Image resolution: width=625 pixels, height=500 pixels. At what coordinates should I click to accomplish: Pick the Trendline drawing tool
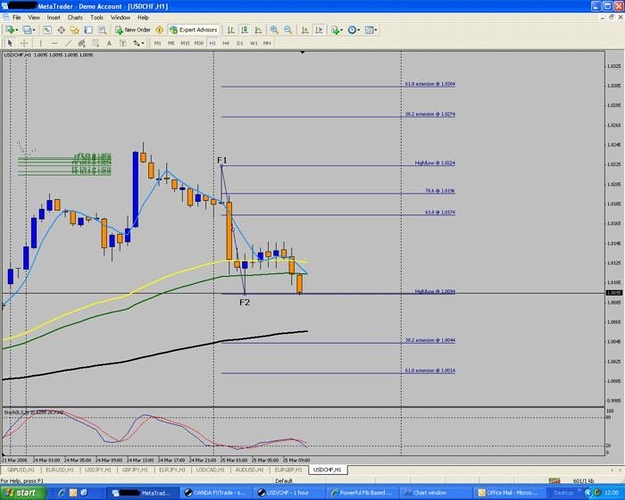pos(68,43)
